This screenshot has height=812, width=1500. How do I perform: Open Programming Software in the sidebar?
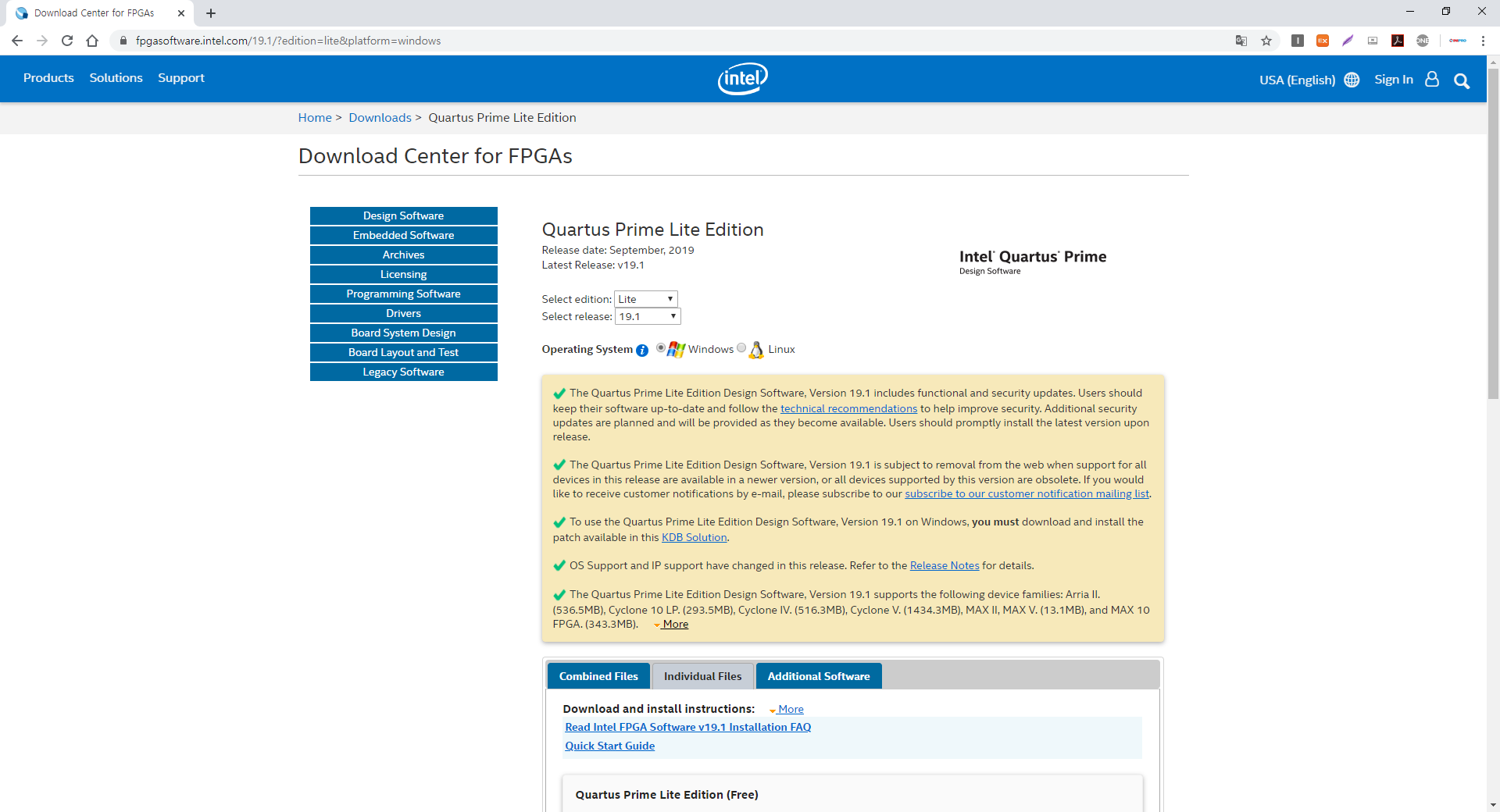[404, 294]
